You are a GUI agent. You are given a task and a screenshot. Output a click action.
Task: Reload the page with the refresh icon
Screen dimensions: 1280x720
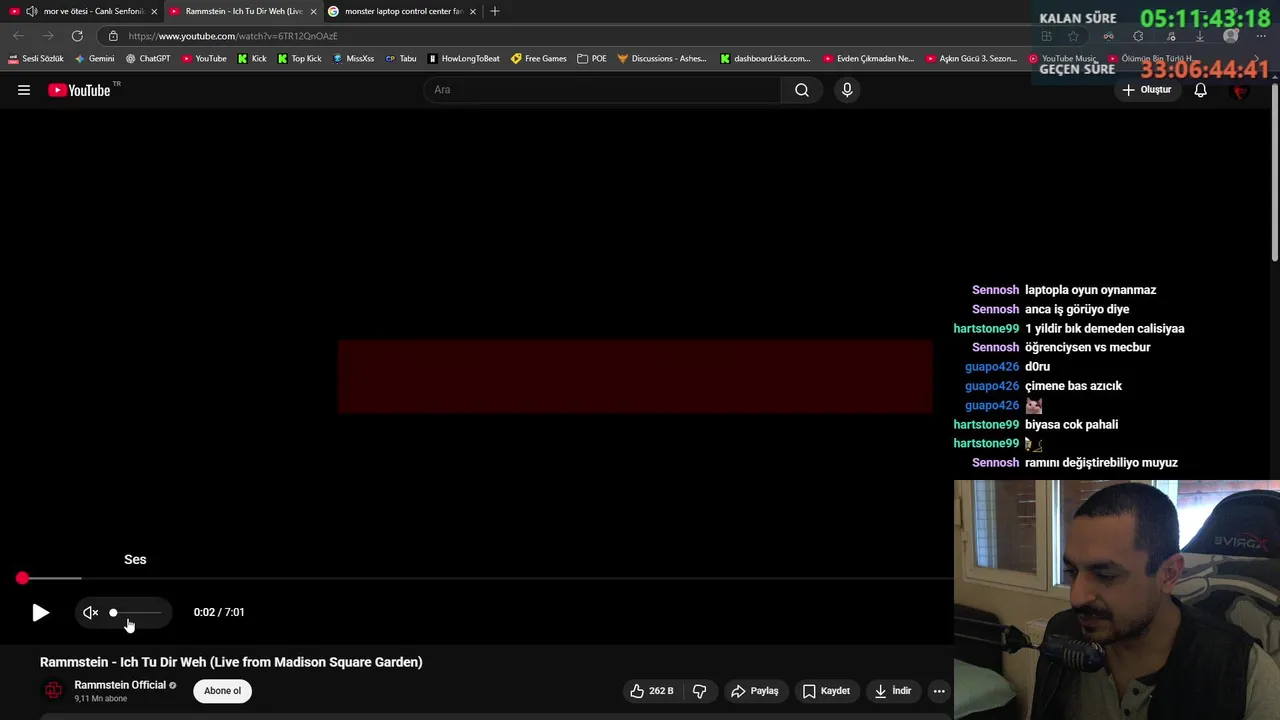click(77, 36)
